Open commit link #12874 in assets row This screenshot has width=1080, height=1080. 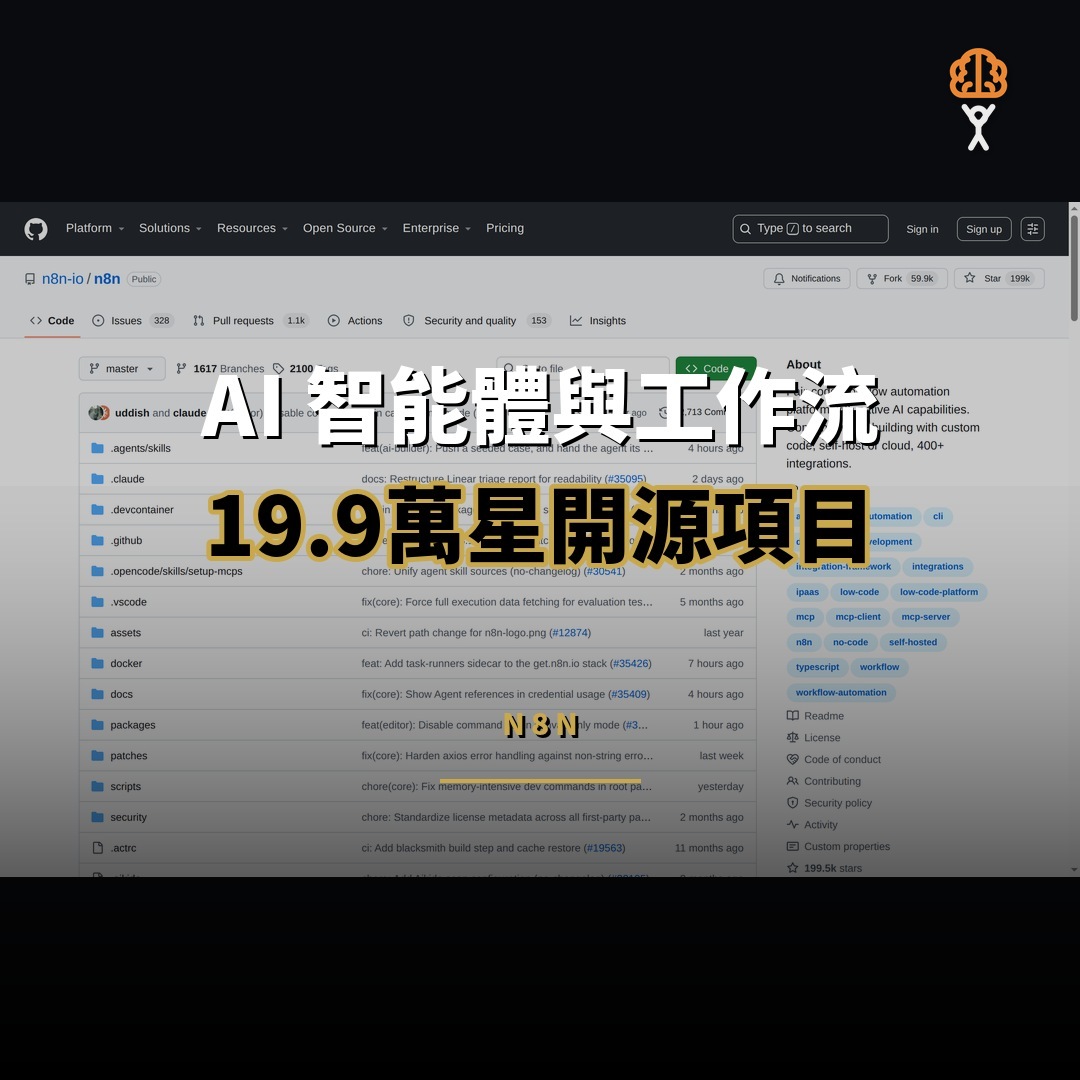pos(570,633)
